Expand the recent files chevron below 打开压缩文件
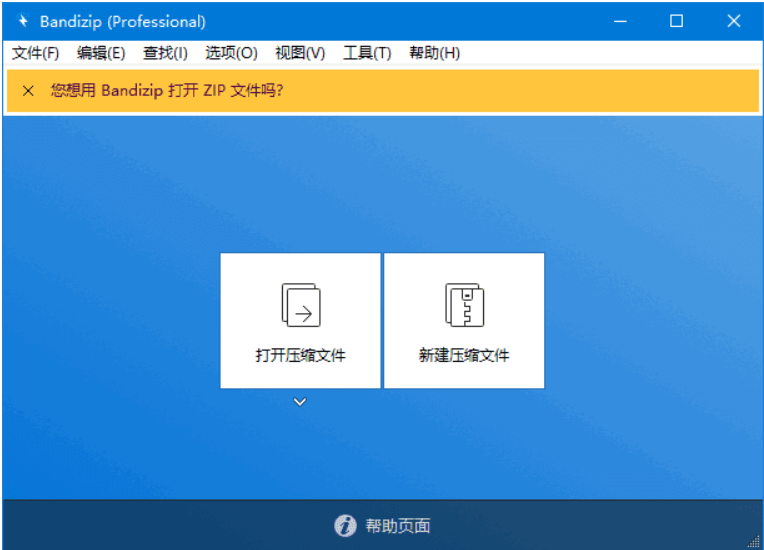 300,402
